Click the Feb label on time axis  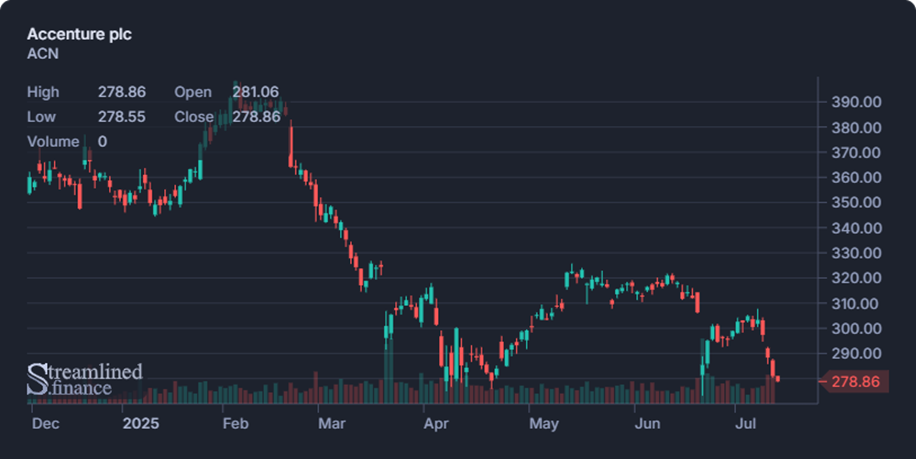pos(235,423)
